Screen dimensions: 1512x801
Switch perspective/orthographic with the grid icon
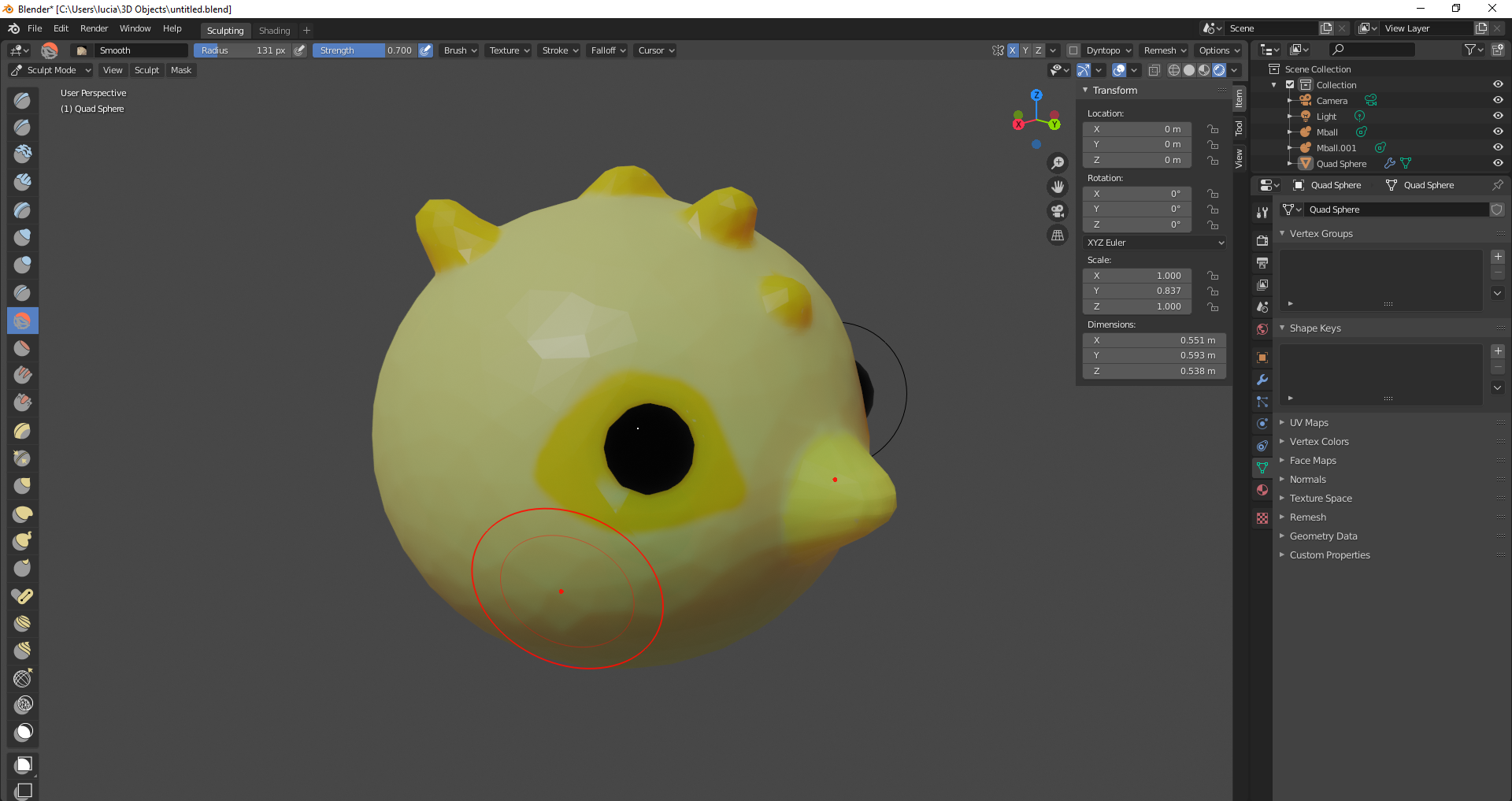[x=1058, y=235]
